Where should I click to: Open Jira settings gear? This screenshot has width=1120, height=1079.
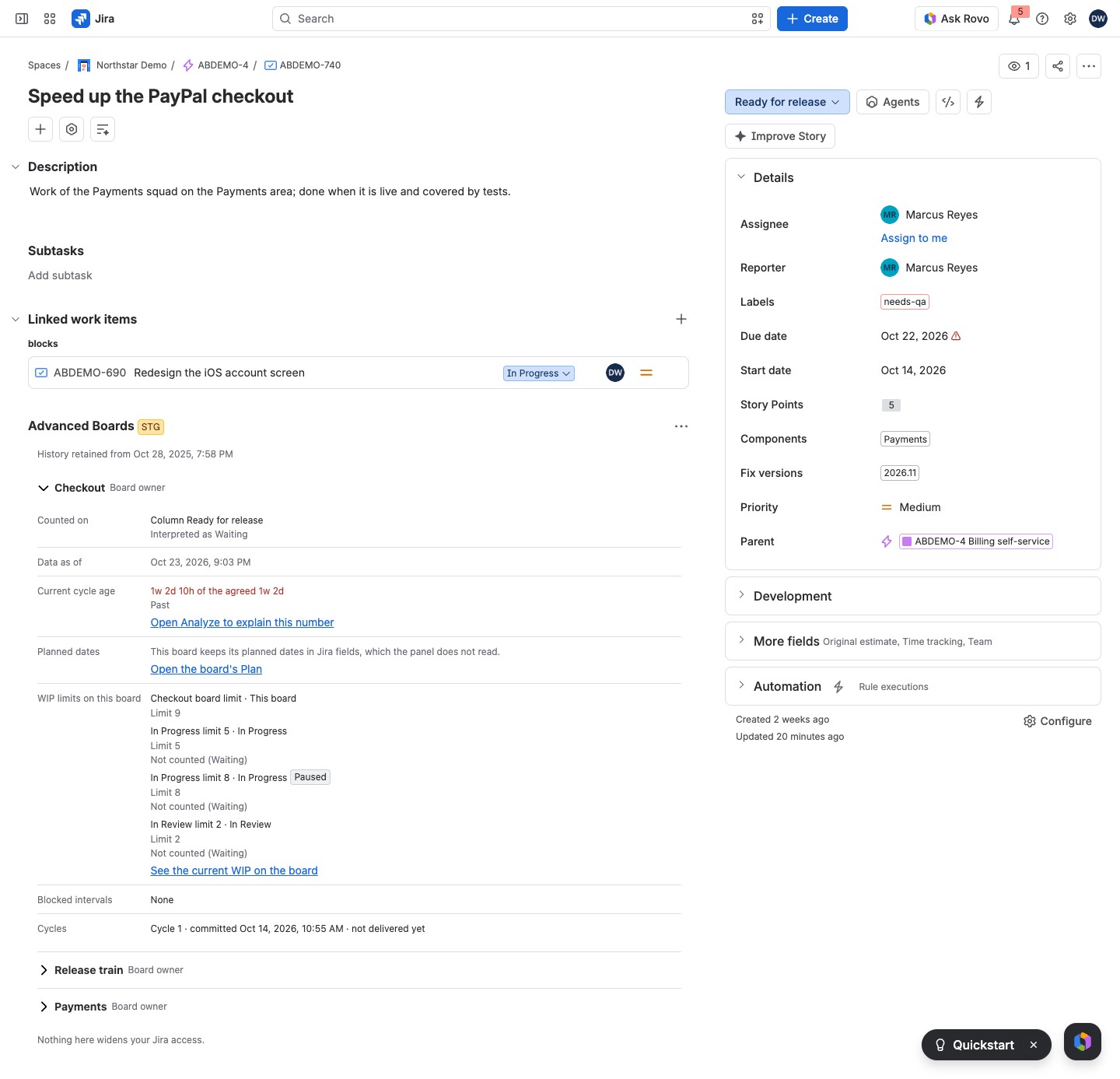coord(1070,19)
